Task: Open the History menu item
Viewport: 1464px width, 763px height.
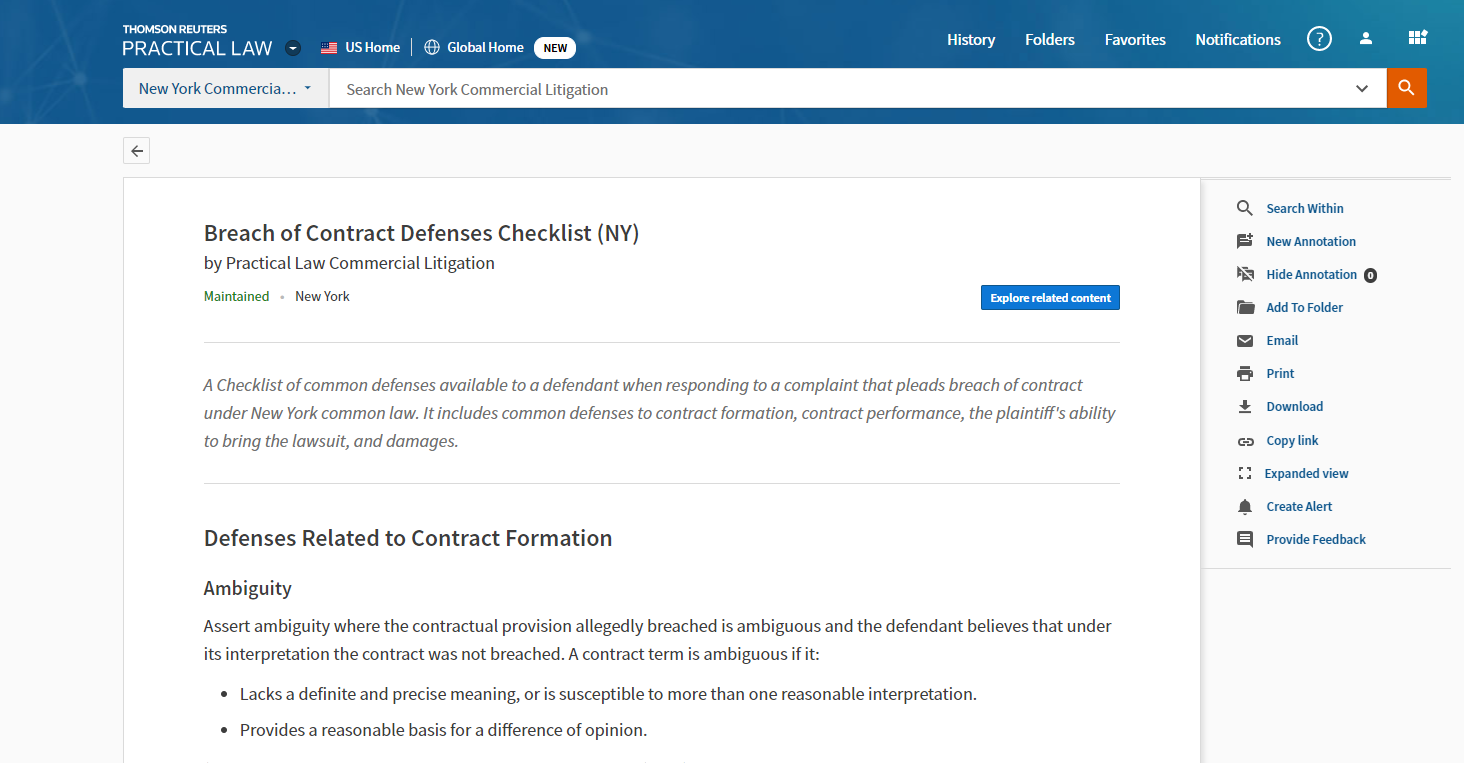Action: (x=971, y=40)
